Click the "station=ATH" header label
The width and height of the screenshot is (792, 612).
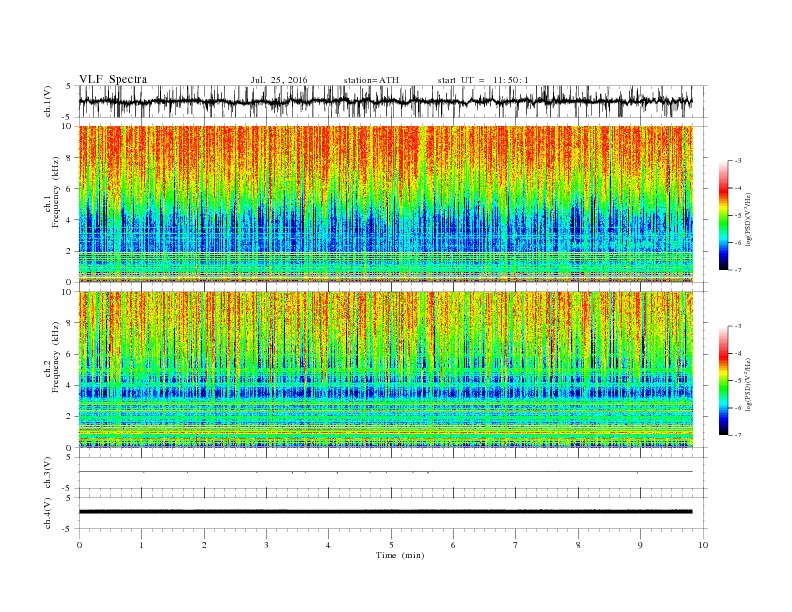point(371,80)
